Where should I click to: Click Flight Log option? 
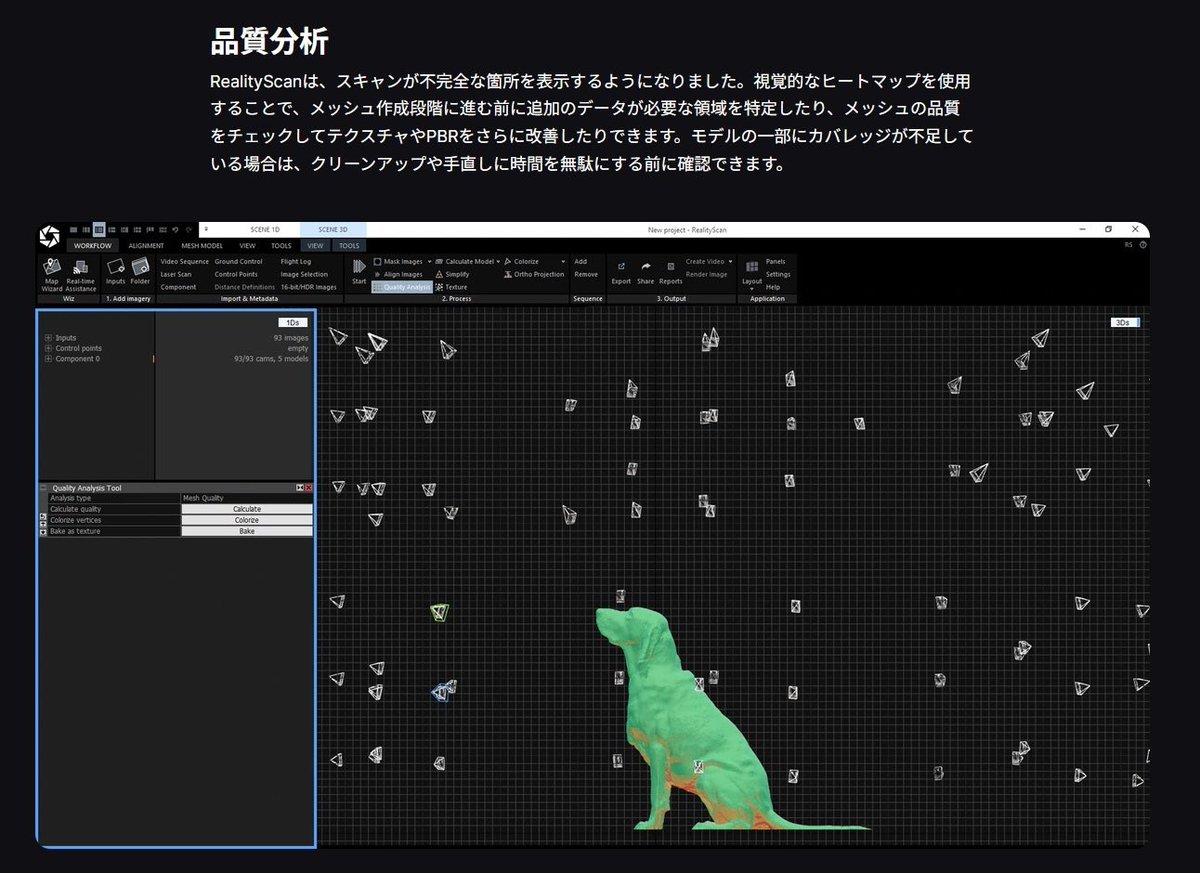point(296,262)
